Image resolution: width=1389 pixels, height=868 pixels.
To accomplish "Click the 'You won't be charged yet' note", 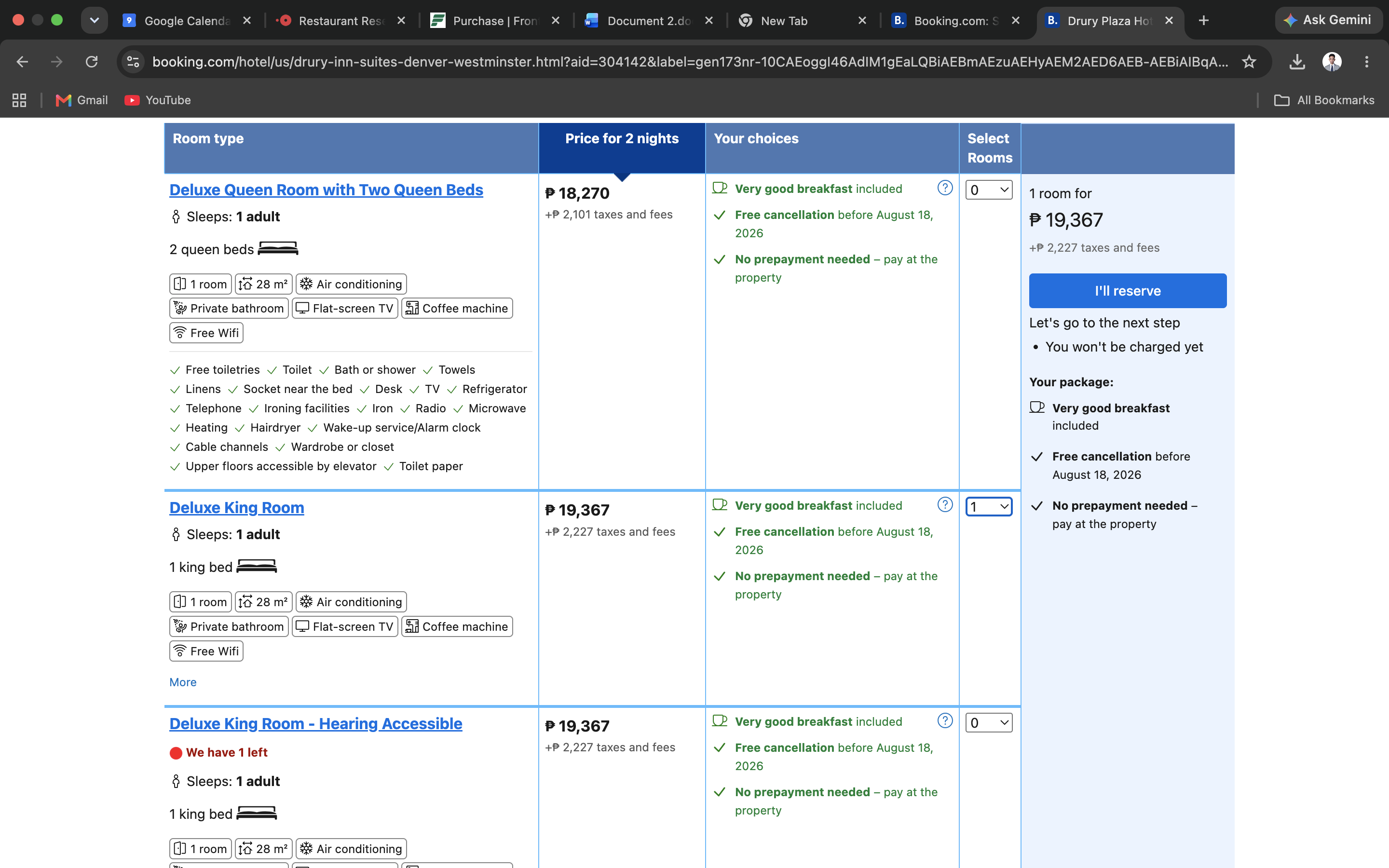I will 1124,347.
